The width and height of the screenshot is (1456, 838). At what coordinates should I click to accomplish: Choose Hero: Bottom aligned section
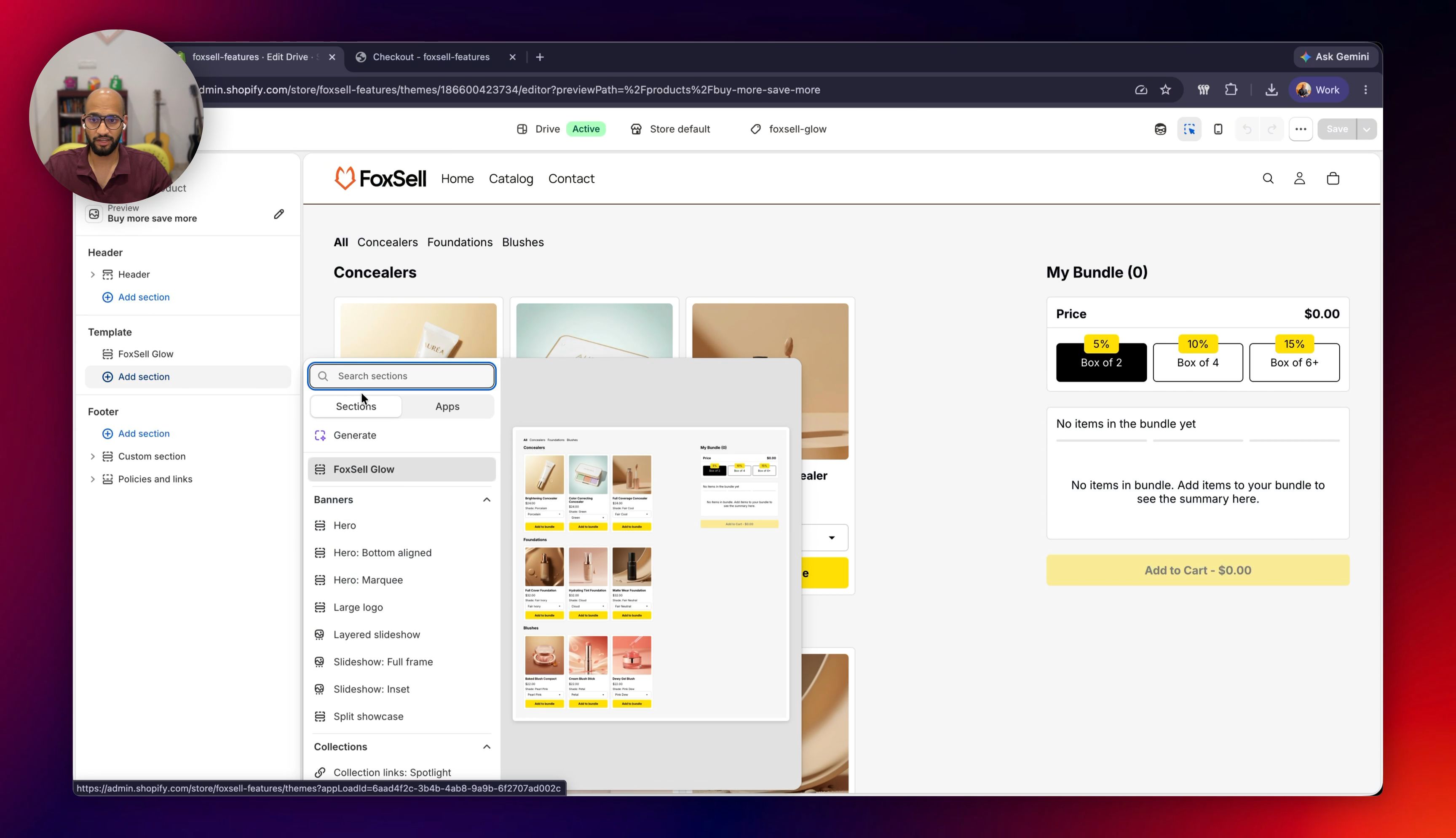click(402, 552)
